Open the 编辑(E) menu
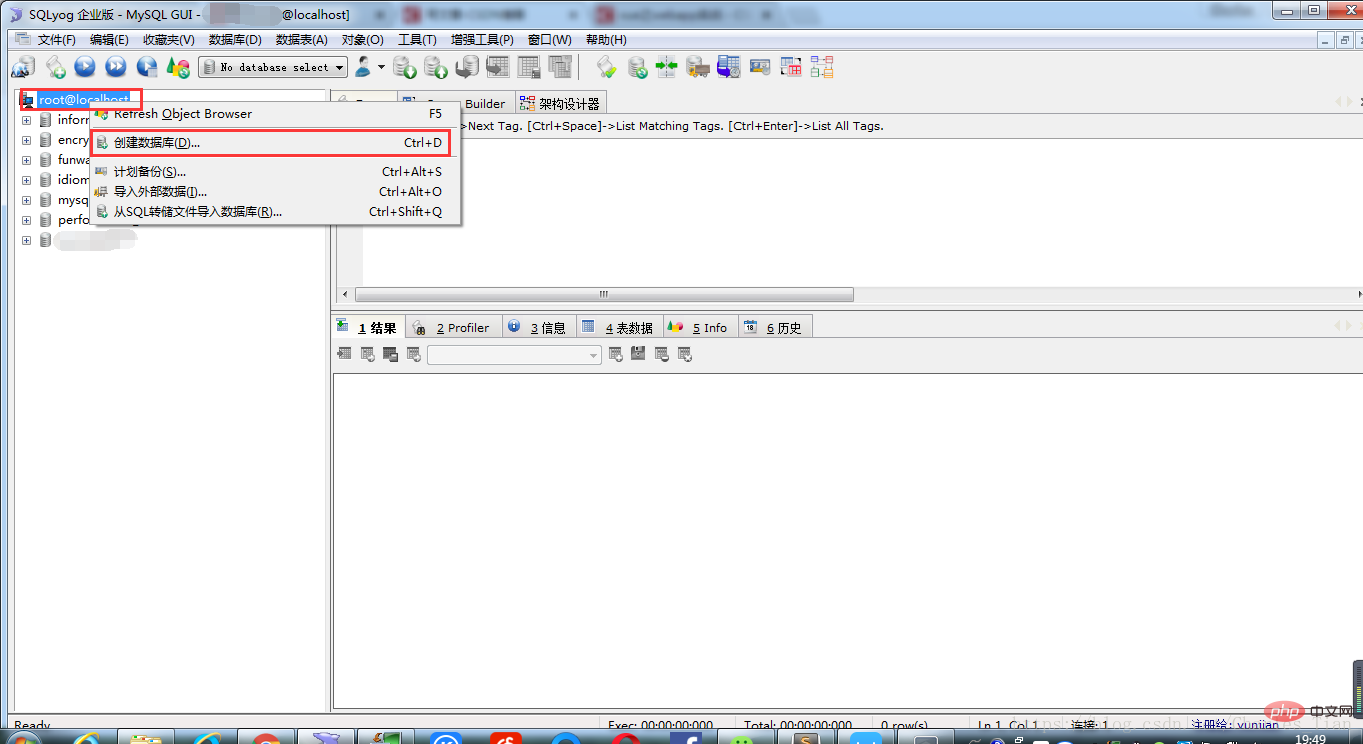Viewport: 1363px width, 744px height. pos(109,40)
